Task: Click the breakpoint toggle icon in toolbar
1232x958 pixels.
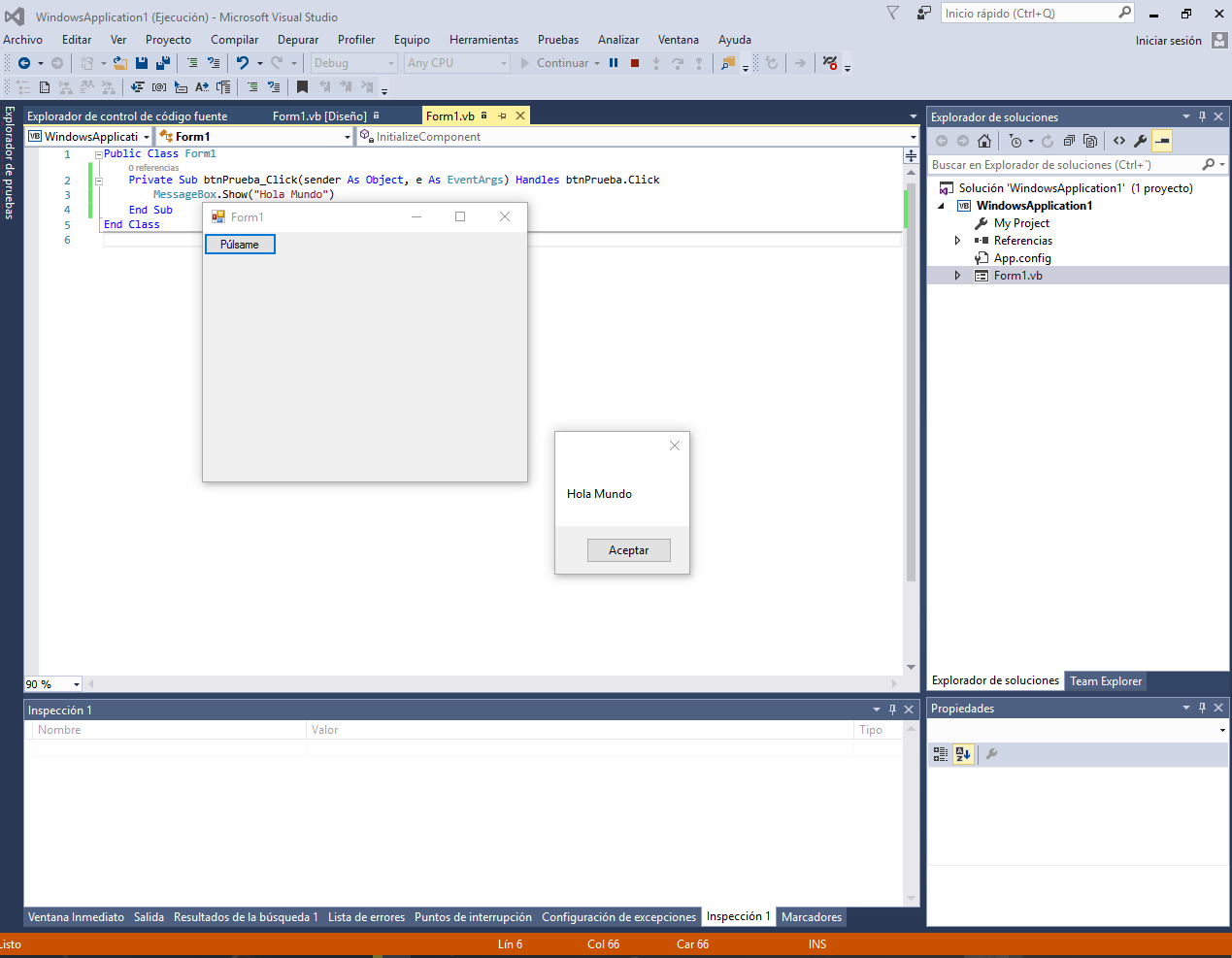Action: coord(830,63)
